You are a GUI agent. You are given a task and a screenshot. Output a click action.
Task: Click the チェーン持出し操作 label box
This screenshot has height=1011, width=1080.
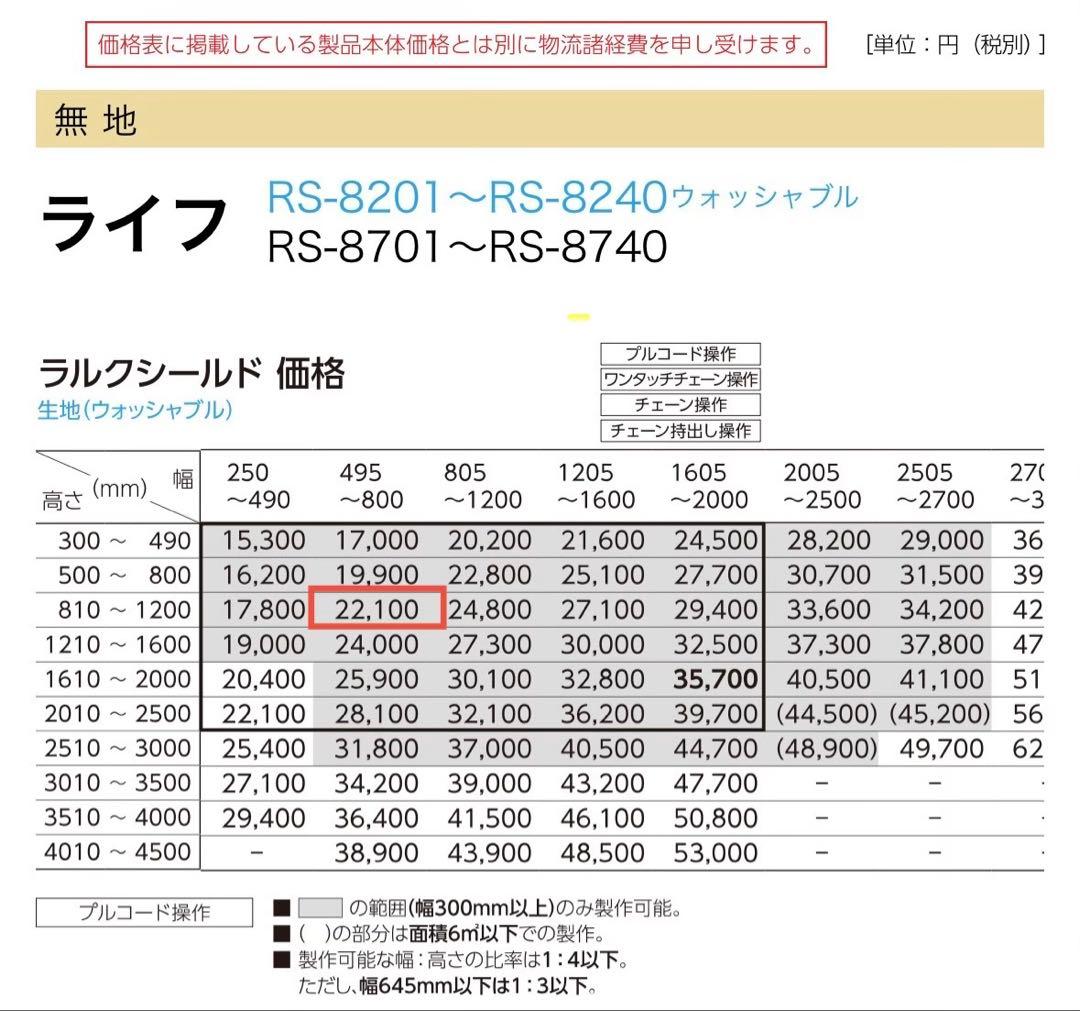[681, 430]
